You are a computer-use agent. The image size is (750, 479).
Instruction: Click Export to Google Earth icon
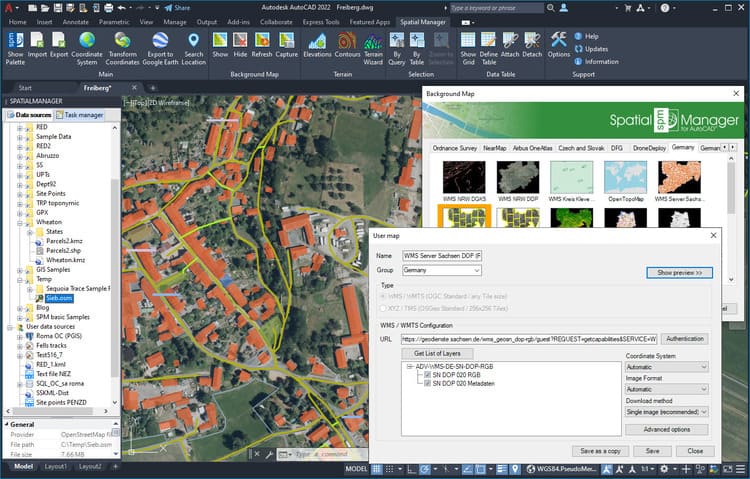(x=160, y=46)
